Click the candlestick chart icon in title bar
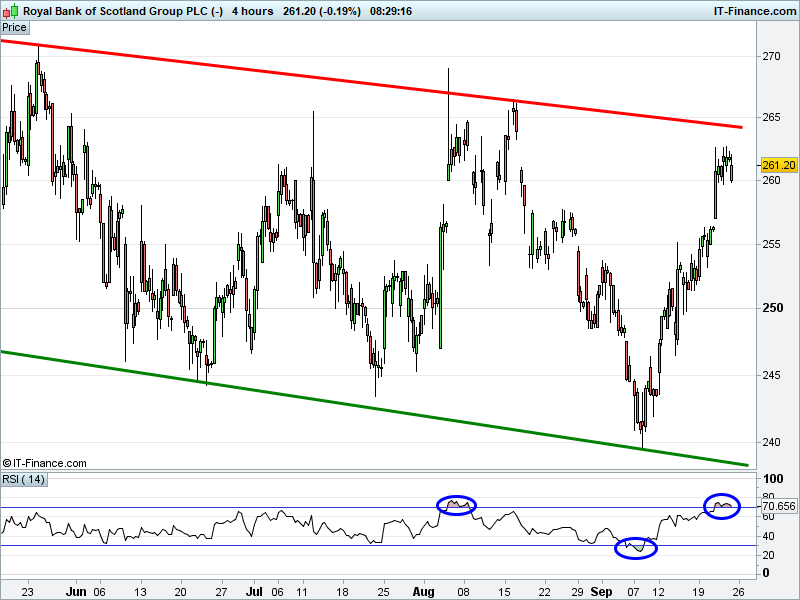Image resolution: width=800 pixels, height=600 pixels. 10,10
